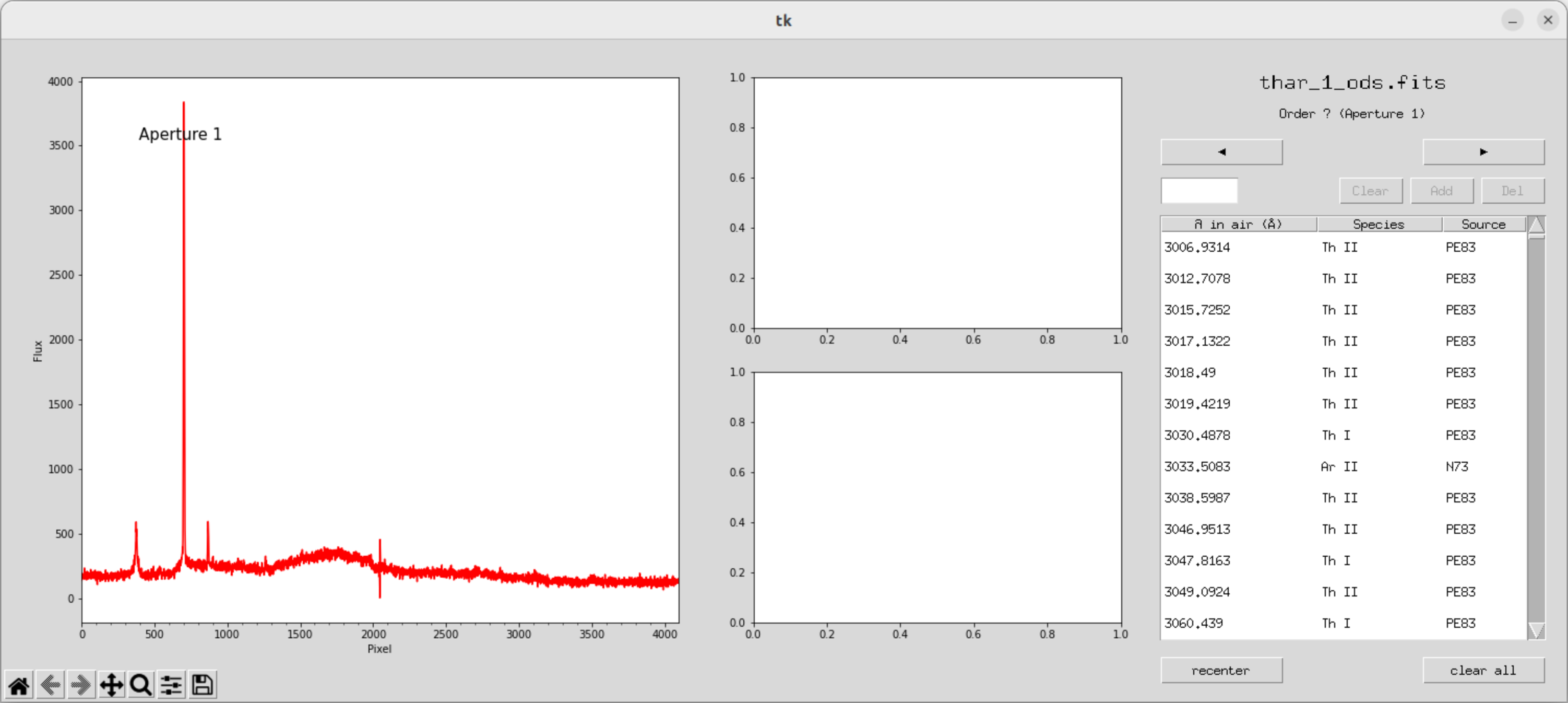Activate the Zoom magnifier tool
The width and height of the screenshot is (1568, 703).
tap(141, 685)
